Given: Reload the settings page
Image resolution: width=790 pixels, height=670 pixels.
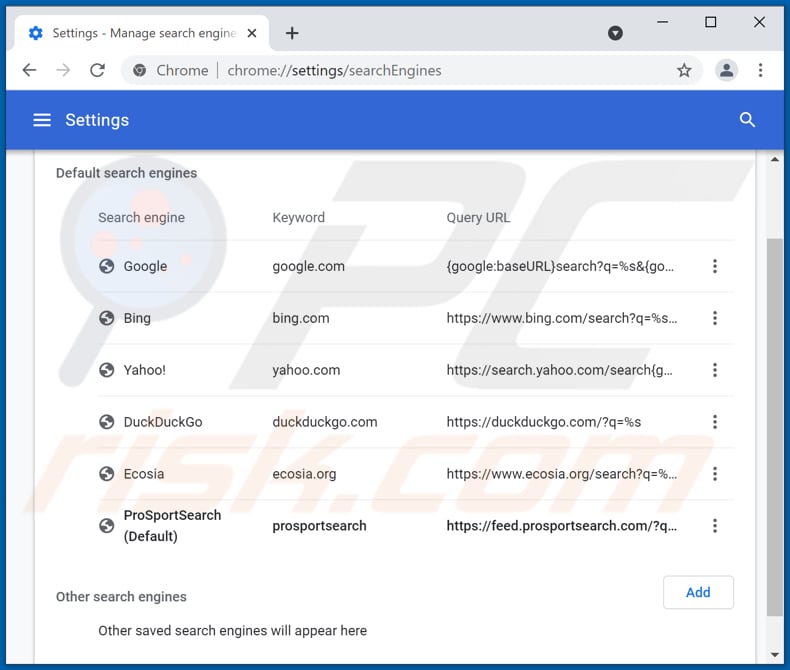Looking at the screenshot, I should point(97,70).
